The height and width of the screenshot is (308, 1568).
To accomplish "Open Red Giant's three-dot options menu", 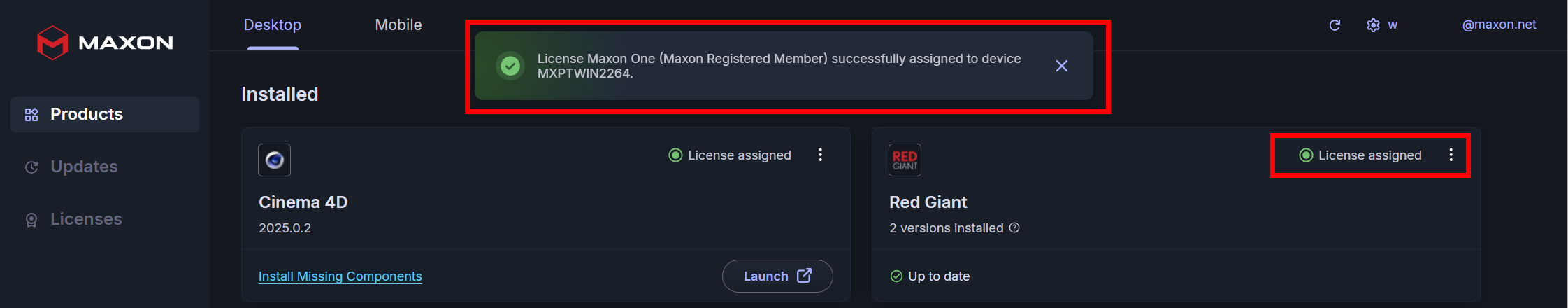I will pos(1451,155).
